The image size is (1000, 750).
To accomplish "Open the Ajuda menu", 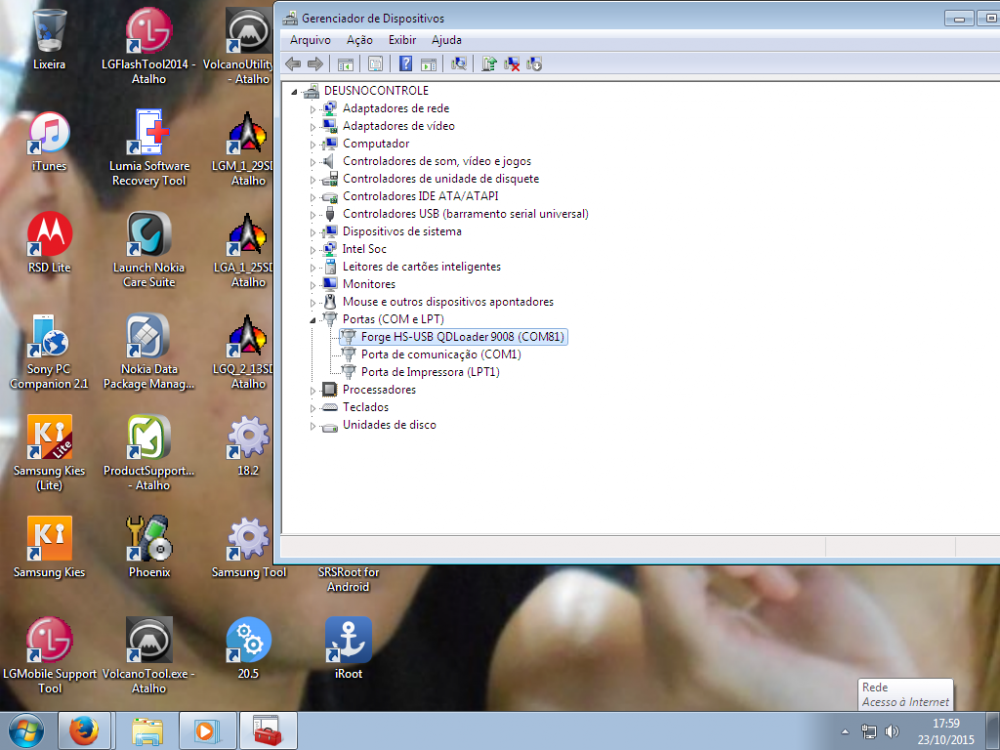I will pyautogui.click(x=446, y=40).
